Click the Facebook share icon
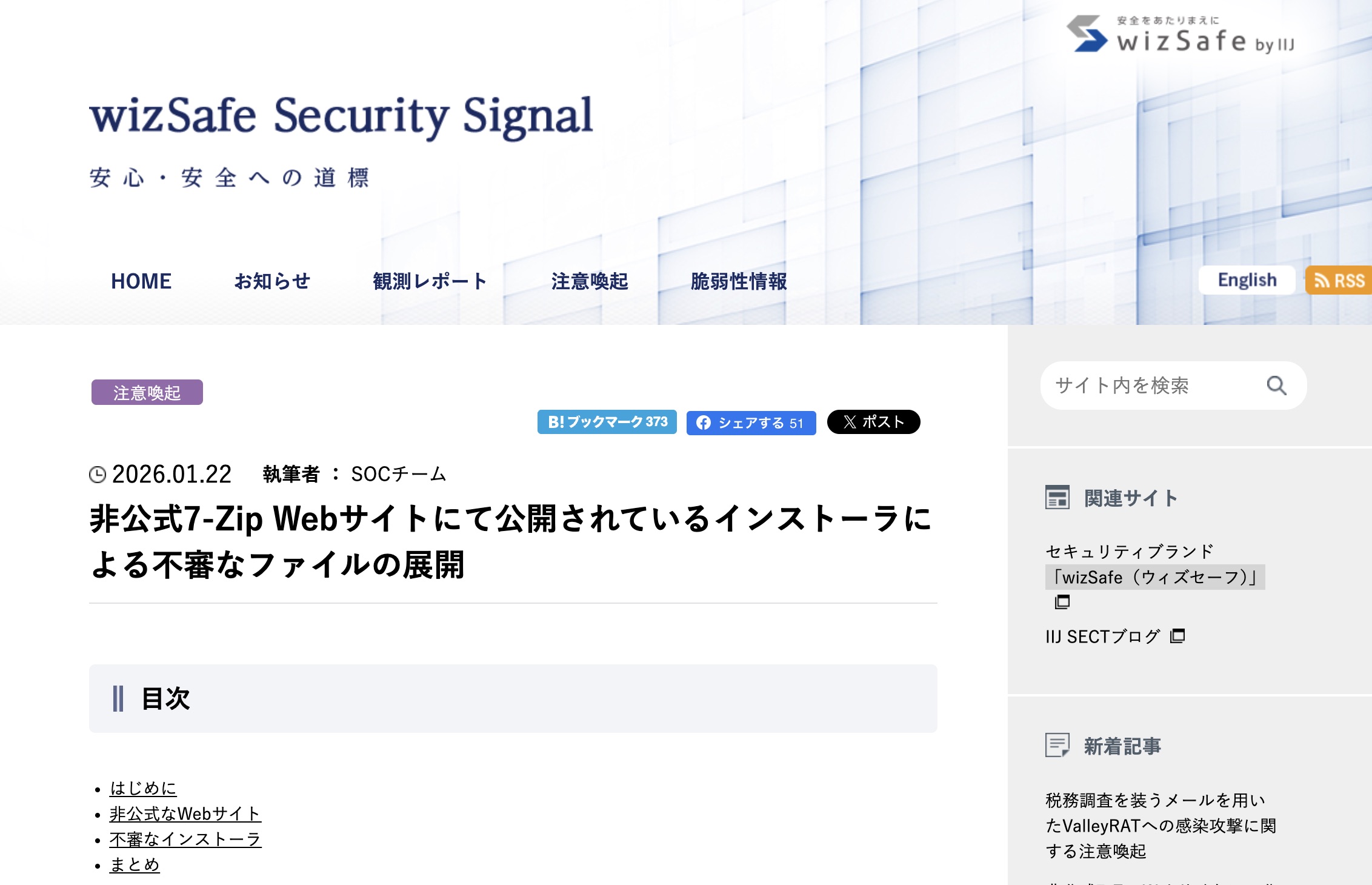 [703, 424]
